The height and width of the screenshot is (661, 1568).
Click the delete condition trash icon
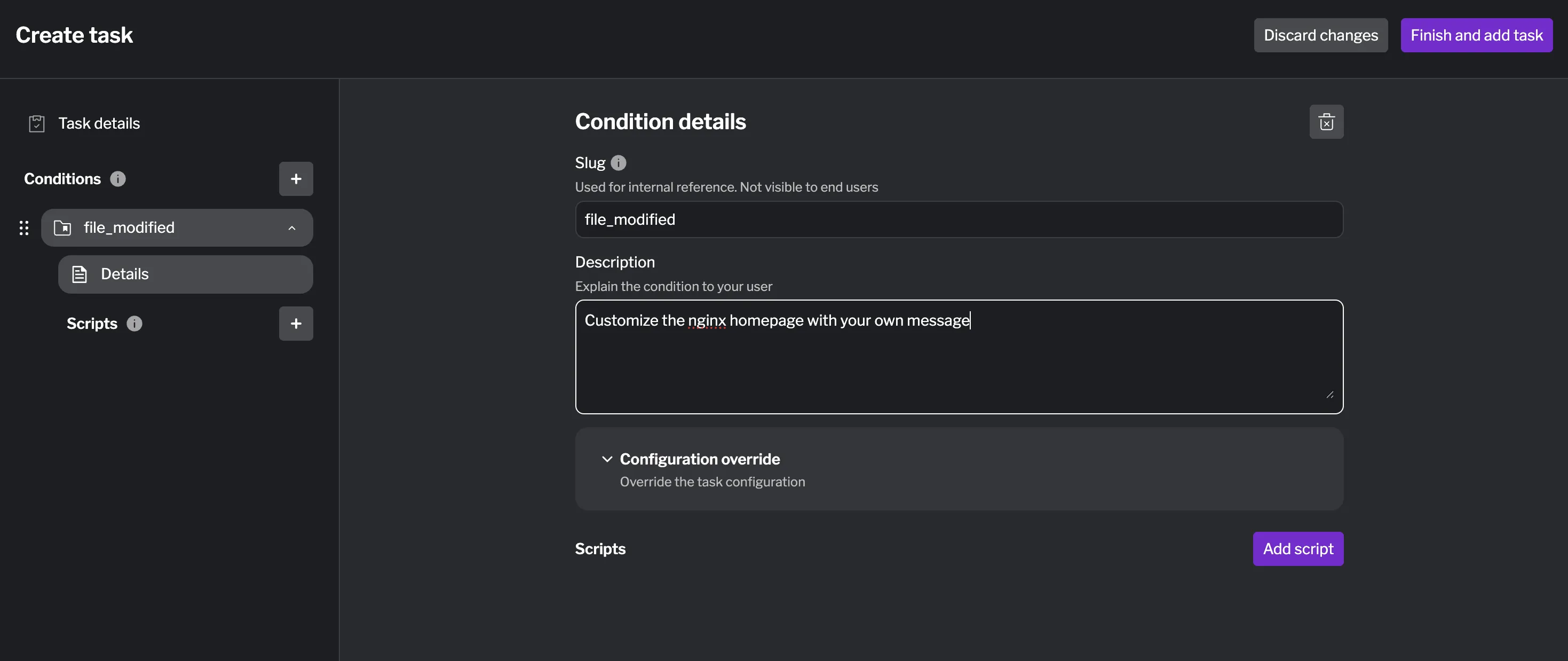[1326, 122]
